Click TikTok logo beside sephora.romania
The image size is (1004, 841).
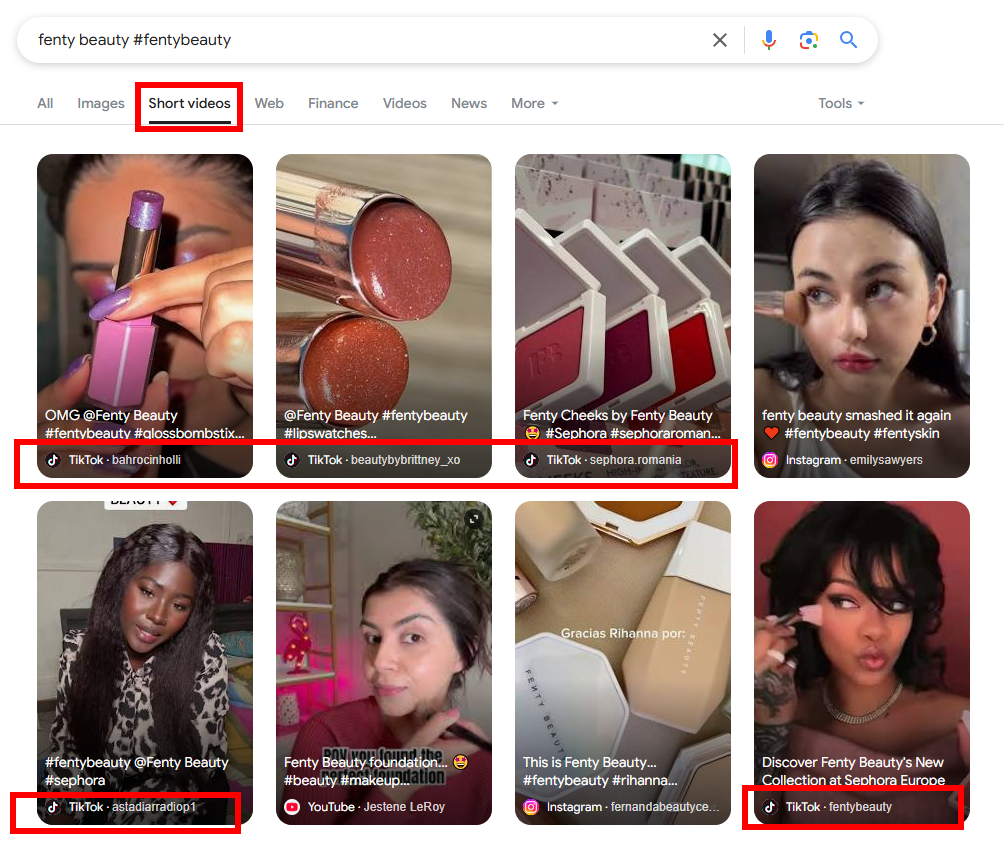point(531,460)
